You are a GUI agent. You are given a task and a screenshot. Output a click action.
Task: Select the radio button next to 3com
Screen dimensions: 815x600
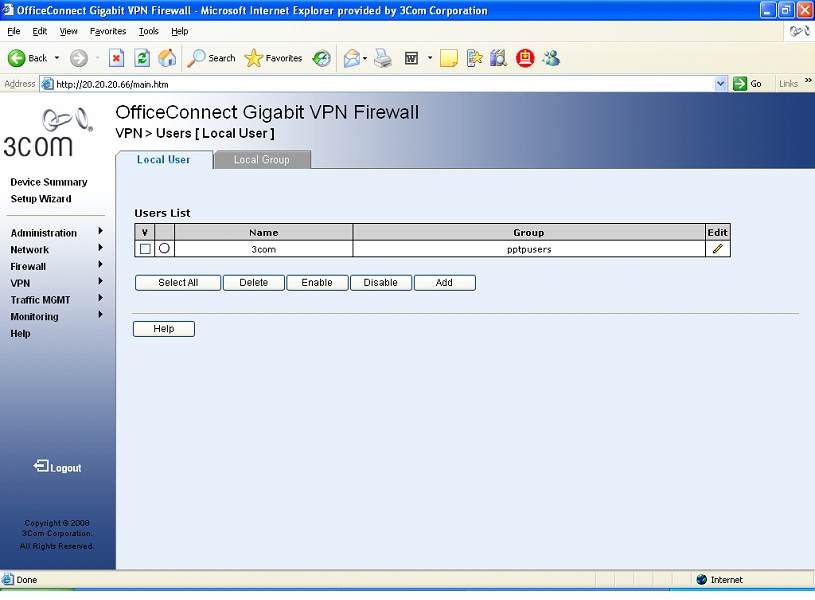[x=163, y=249]
